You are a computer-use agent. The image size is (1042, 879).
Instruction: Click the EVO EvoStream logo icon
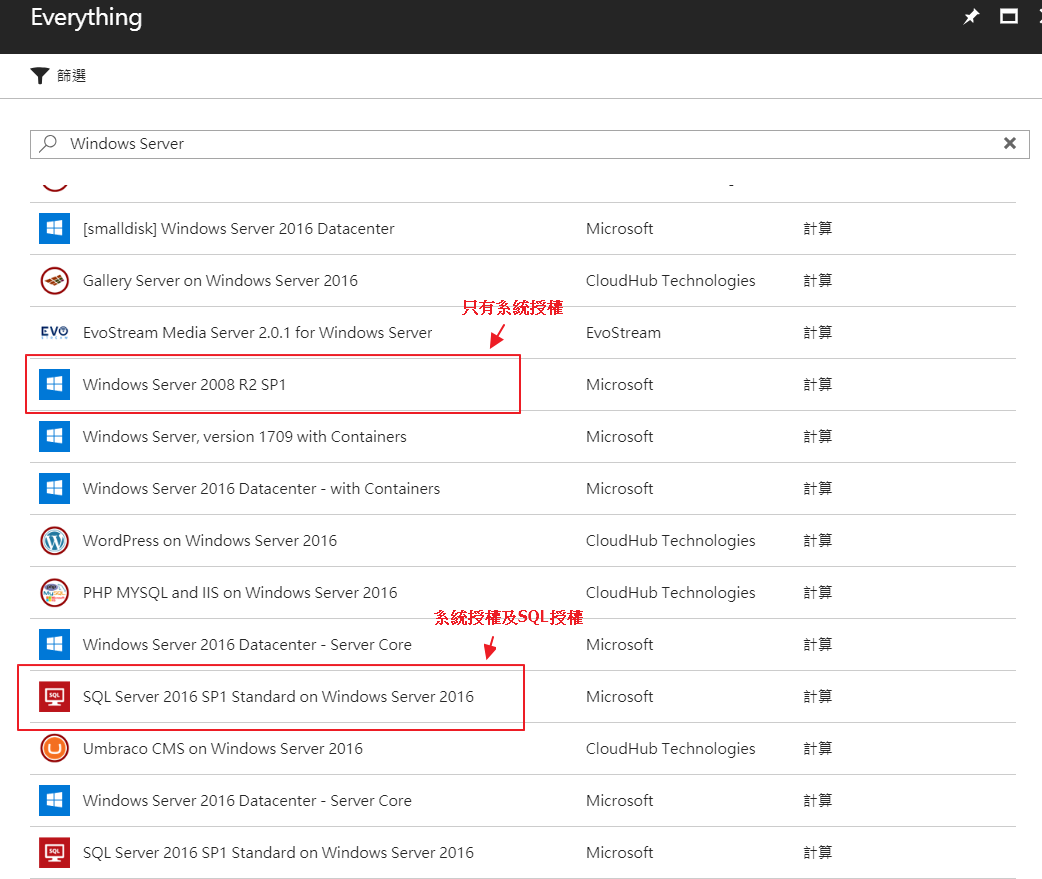(x=54, y=332)
